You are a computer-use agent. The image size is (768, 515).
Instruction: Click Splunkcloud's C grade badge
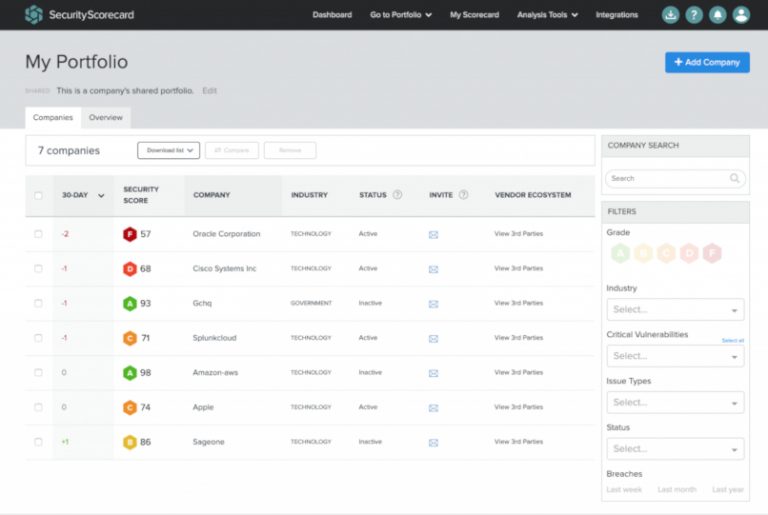point(130,338)
